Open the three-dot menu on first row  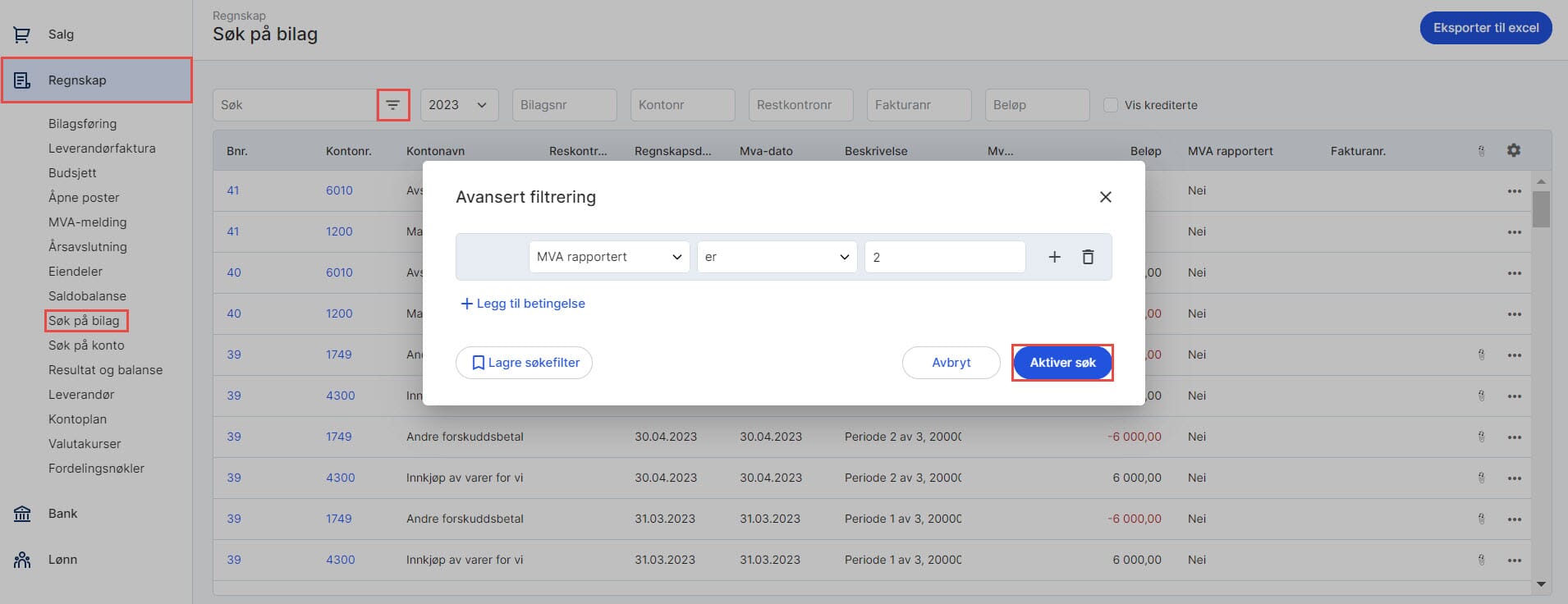click(x=1514, y=191)
